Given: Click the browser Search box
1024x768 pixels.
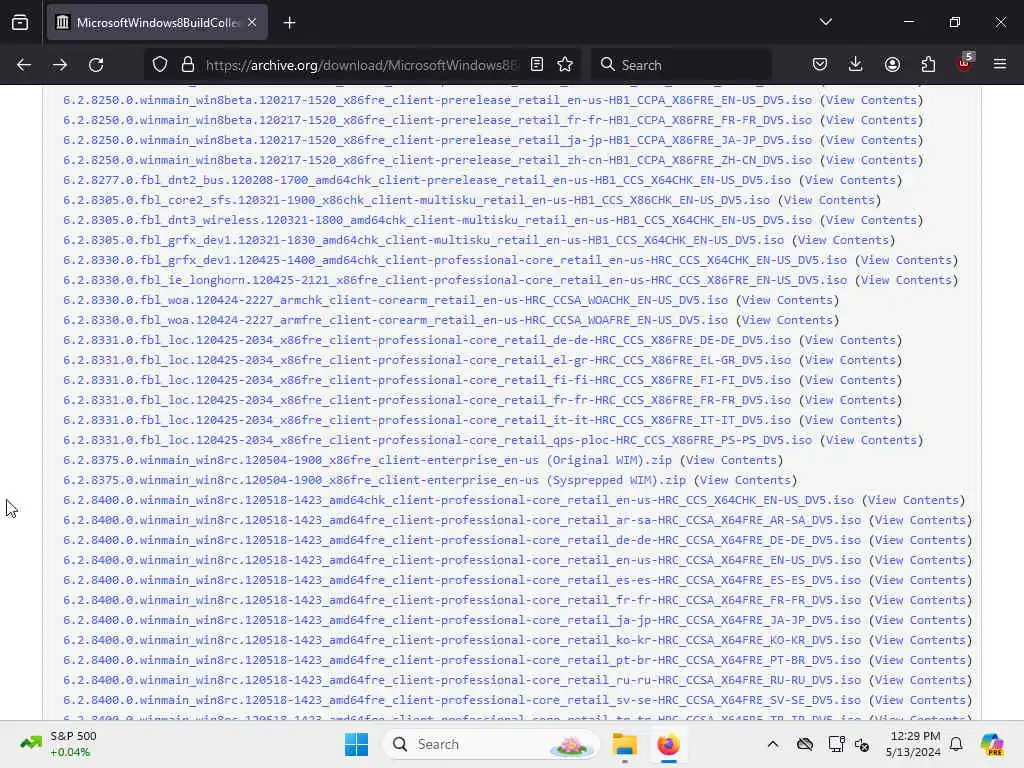Looking at the screenshot, I should pos(681,65).
